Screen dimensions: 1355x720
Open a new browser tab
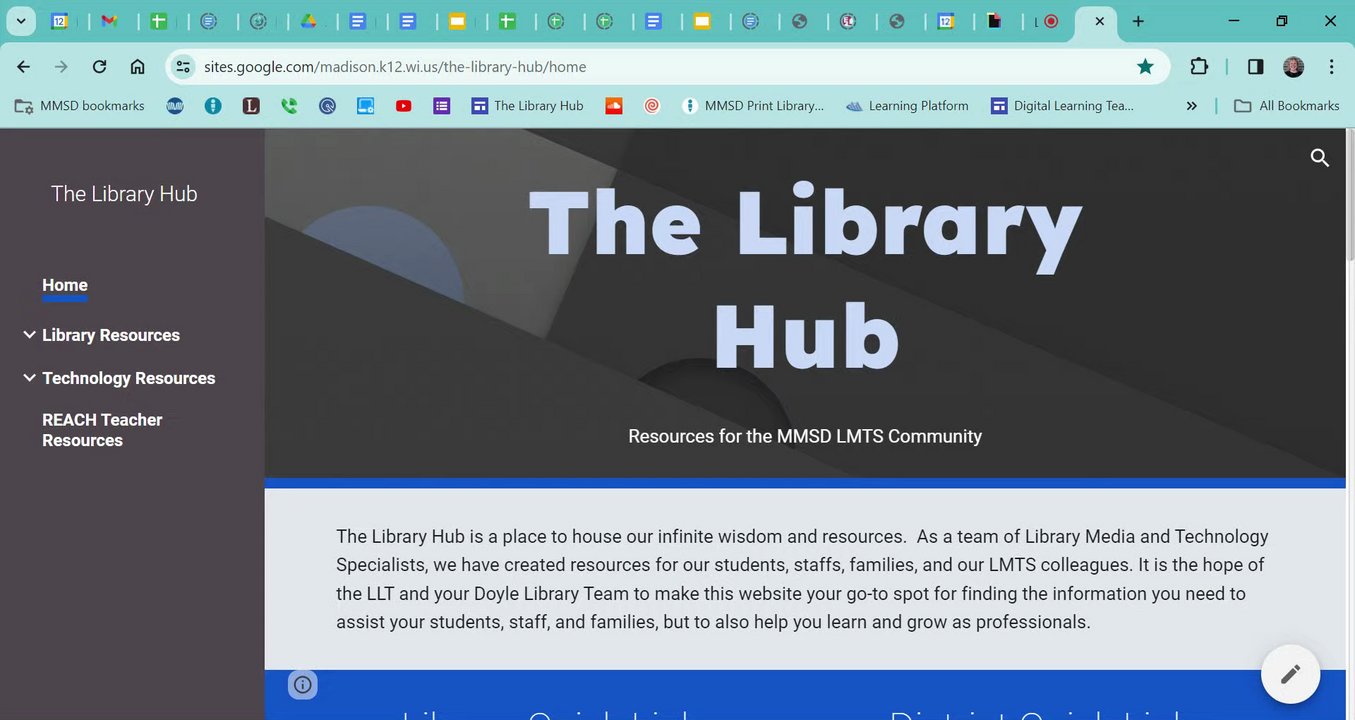coord(1138,21)
